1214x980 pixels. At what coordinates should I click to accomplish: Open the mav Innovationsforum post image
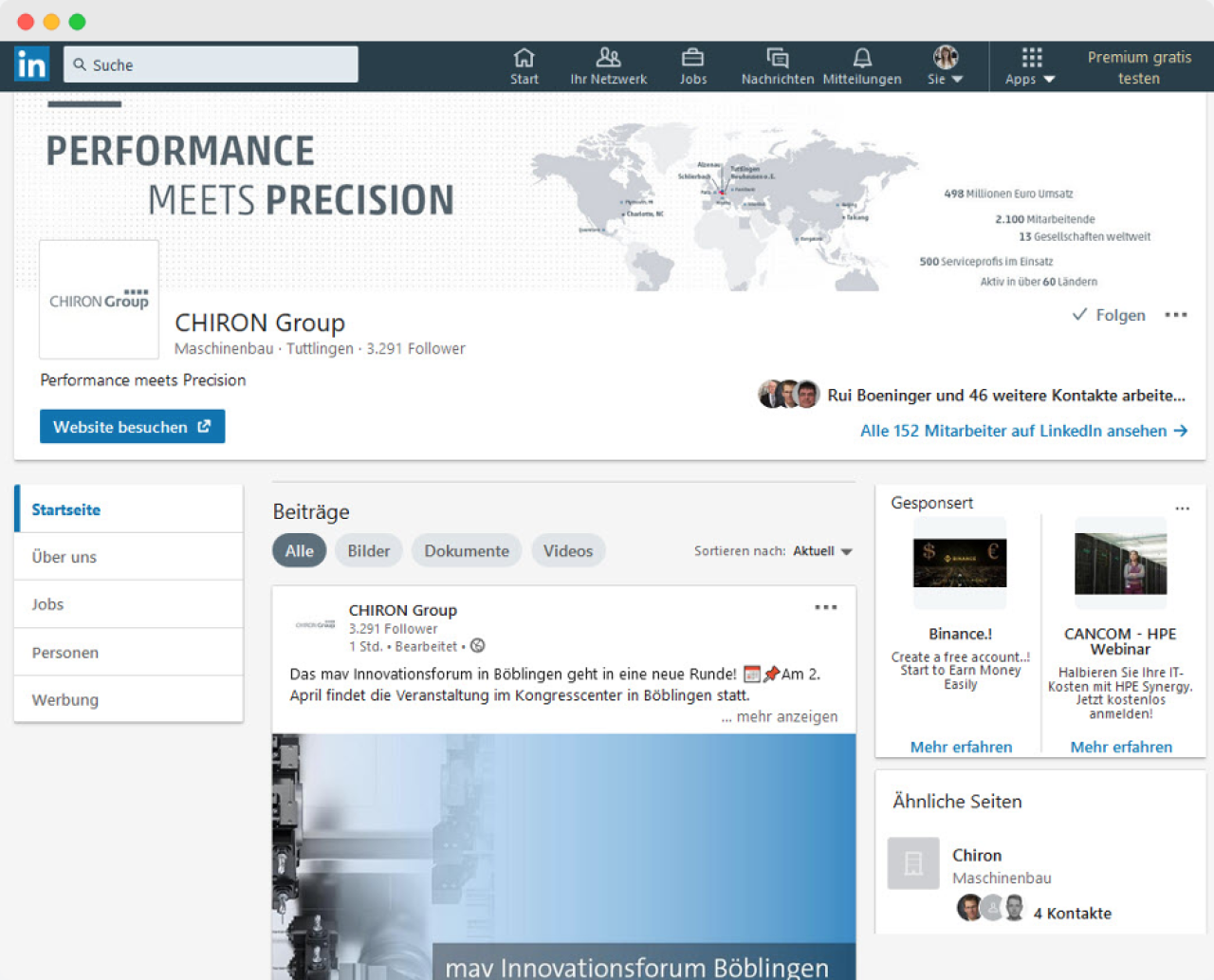(564, 857)
